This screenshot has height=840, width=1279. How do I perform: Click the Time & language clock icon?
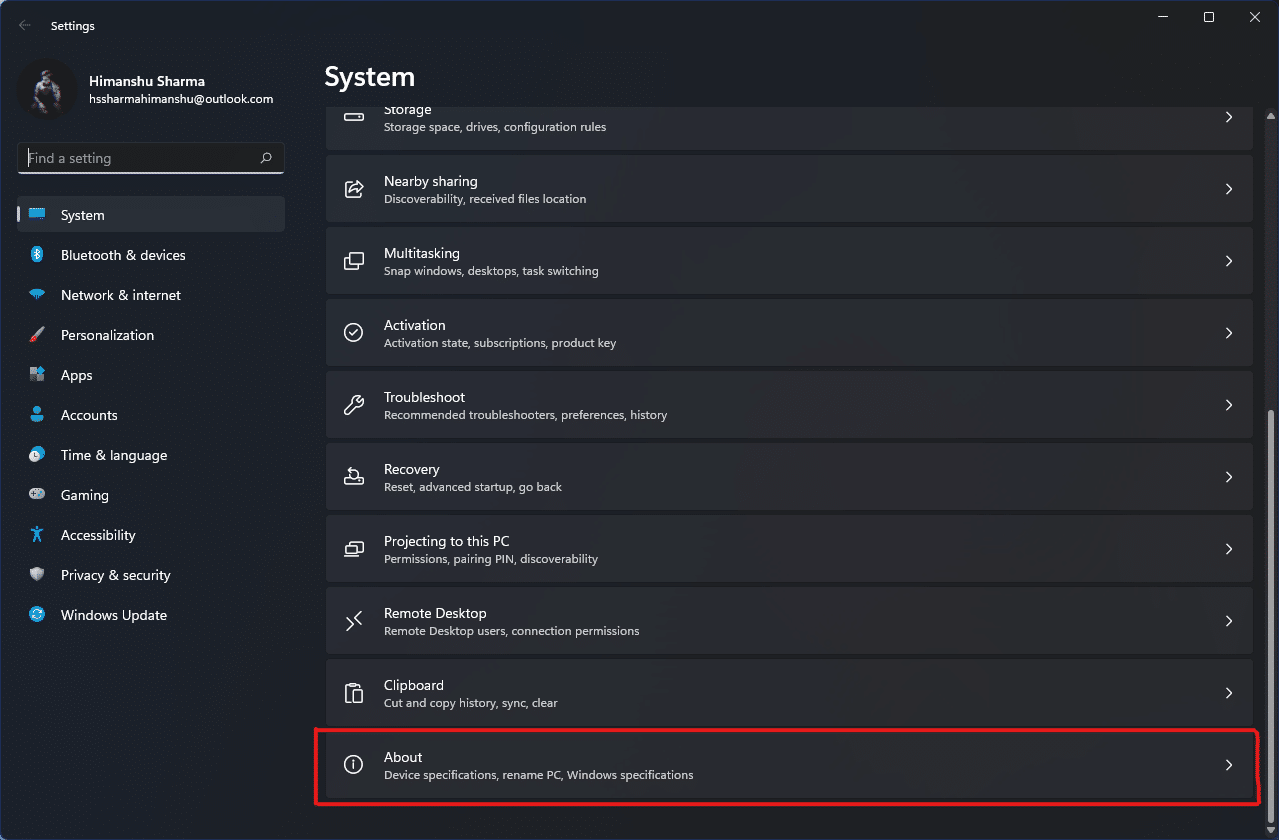pyautogui.click(x=37, y=455)
